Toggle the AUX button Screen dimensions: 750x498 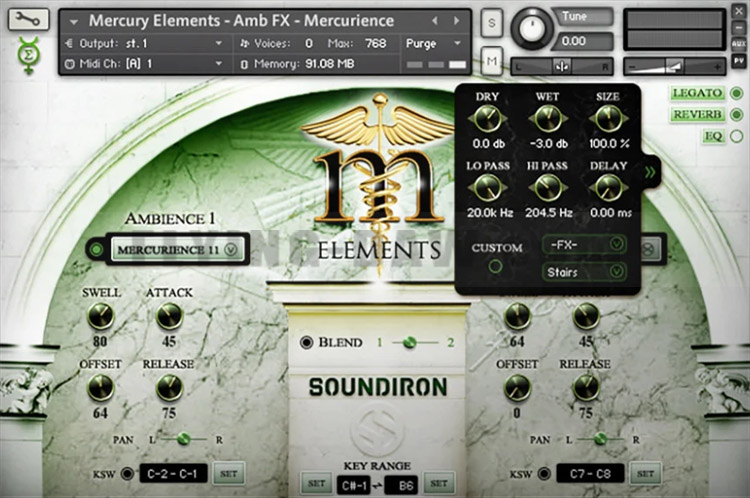coord(739,44)
